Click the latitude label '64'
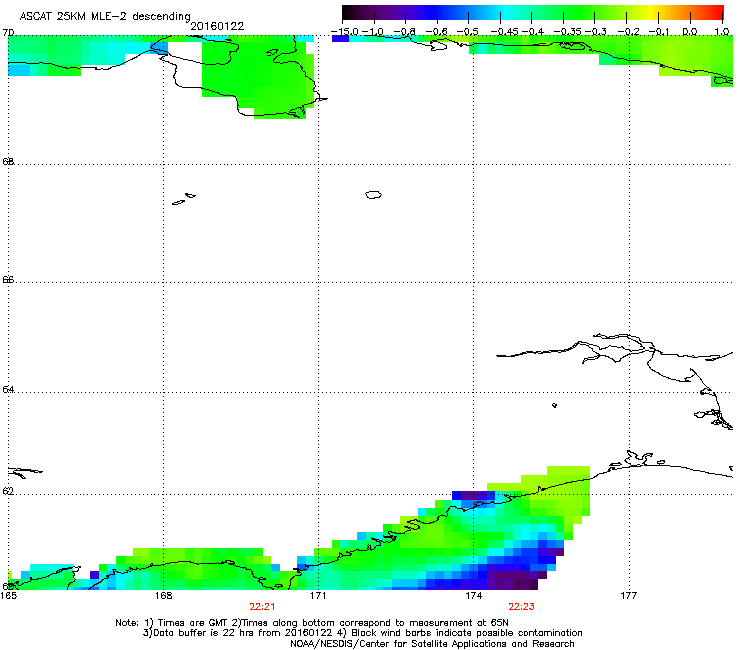Image resolution: width=740 pixels, height=650 pixels. pos(8,389)
